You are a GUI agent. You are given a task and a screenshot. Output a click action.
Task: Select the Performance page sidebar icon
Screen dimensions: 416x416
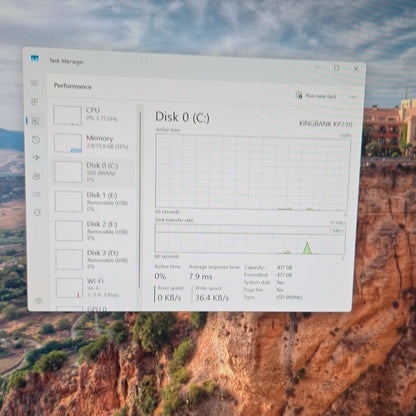(35, 121)
